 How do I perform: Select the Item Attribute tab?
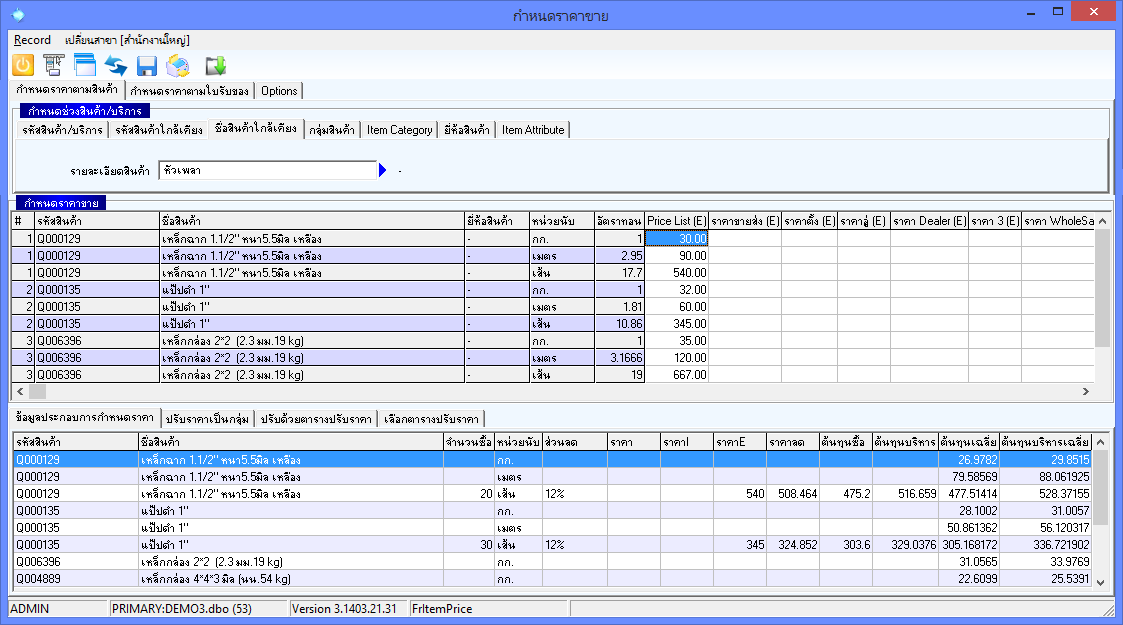pyautogui.click(x=533, y=130)
